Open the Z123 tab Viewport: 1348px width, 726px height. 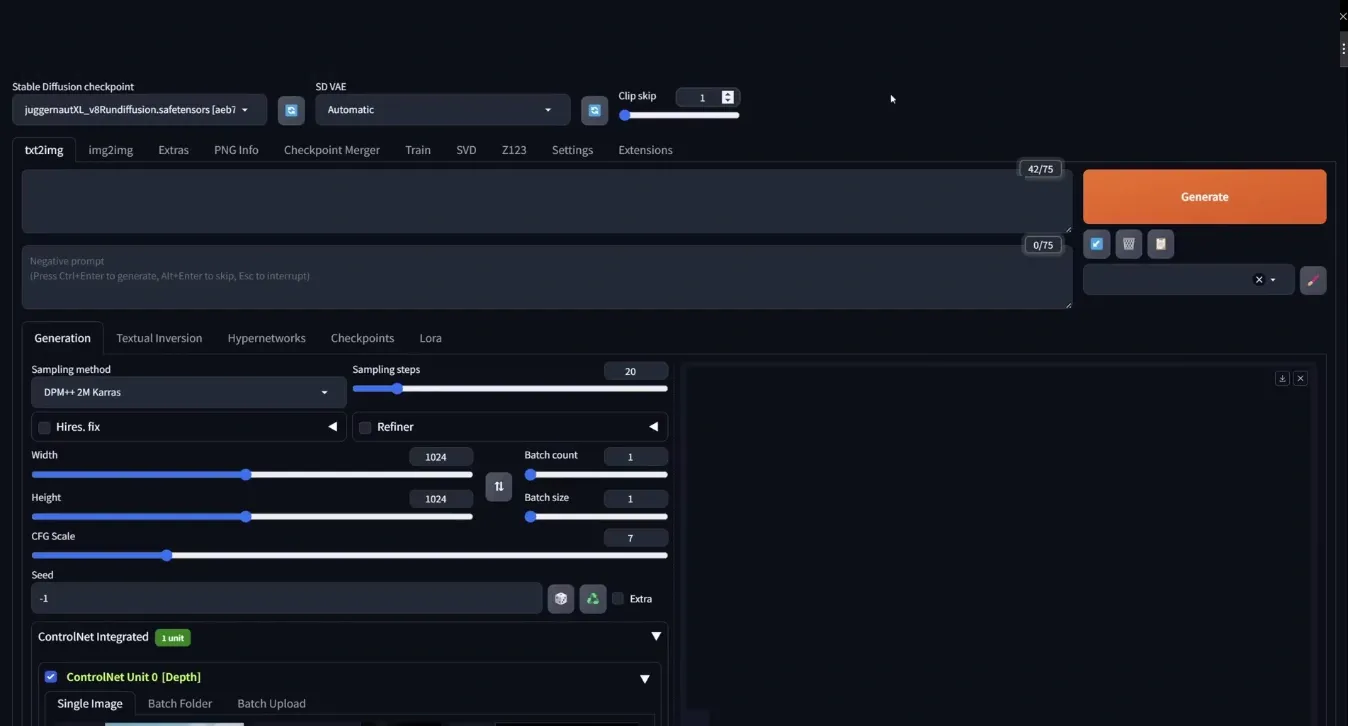(514, 150)
